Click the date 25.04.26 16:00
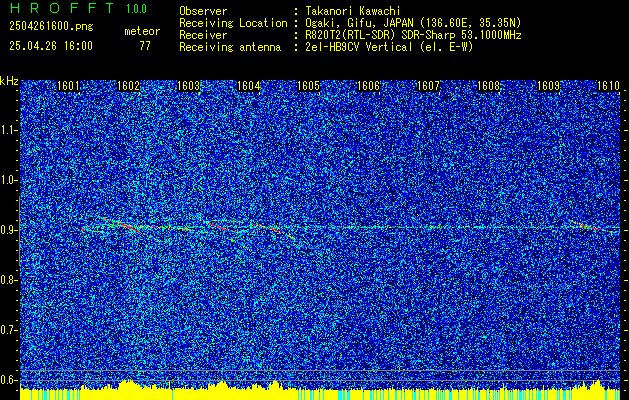629x400 pixels. (x=51, y=46)
